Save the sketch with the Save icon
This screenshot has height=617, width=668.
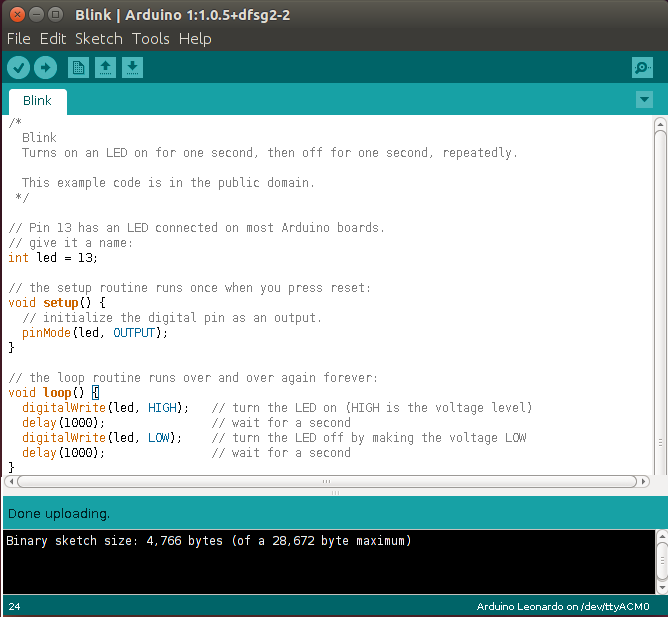tap(132, 67)
